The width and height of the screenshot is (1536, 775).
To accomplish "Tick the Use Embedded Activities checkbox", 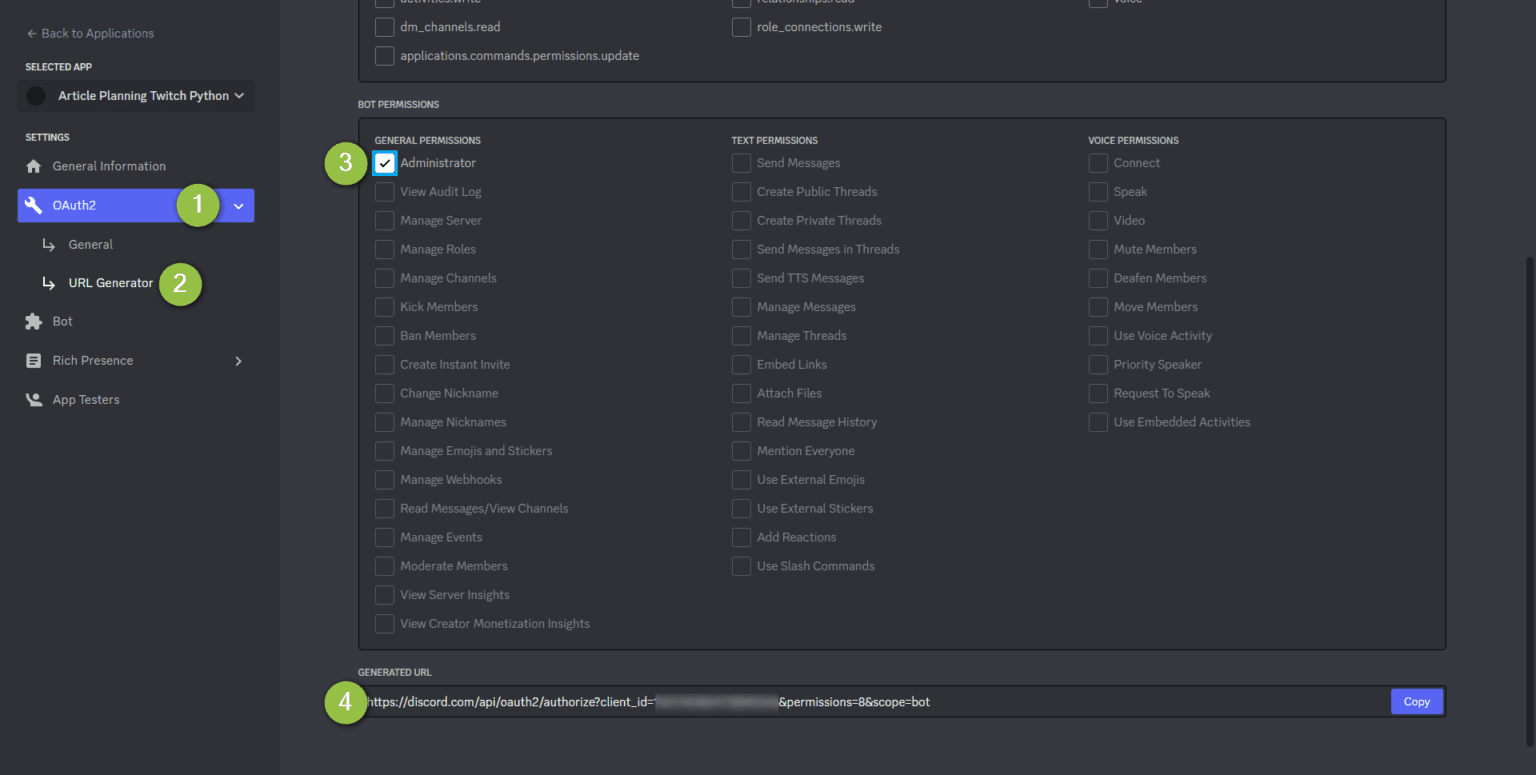I will coord(1098,422).
